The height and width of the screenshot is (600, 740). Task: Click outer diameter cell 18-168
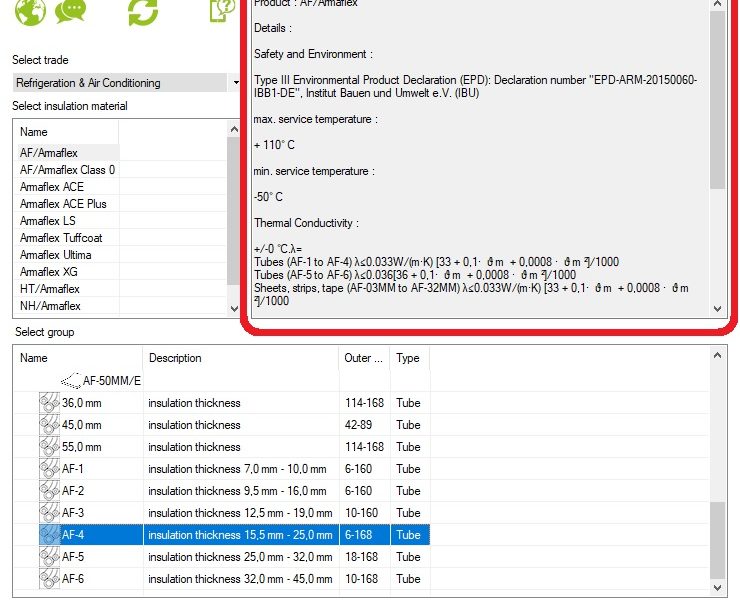point(361,557)
